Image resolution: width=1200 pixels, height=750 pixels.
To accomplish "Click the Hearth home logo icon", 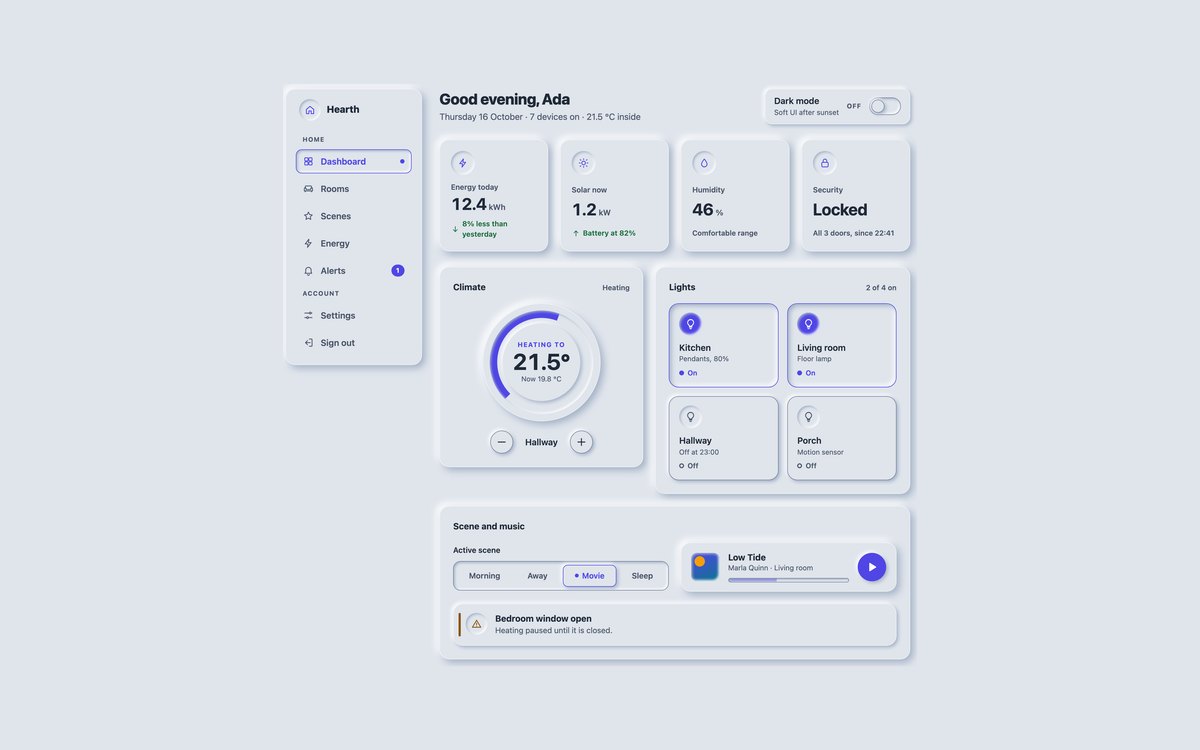I will tap(310, 110).
